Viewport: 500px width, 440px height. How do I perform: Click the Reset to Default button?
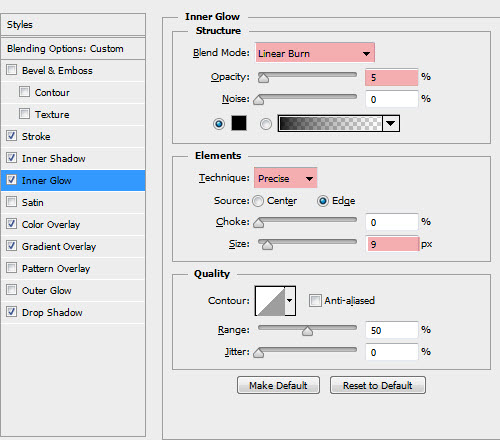click(x=378, y=385)
